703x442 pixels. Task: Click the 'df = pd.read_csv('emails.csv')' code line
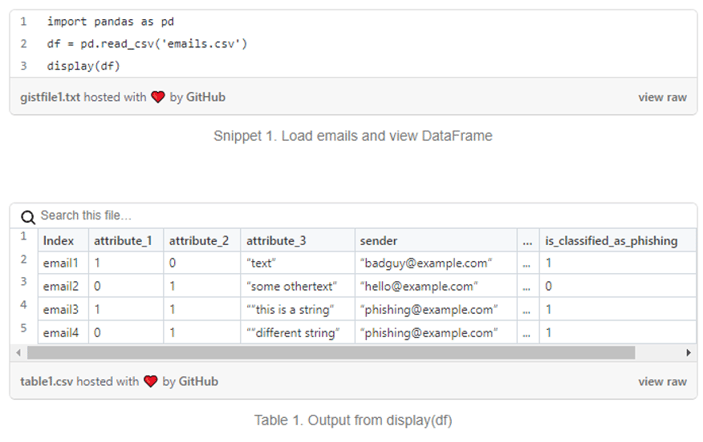pyautogui.click(x=147, y=44)
